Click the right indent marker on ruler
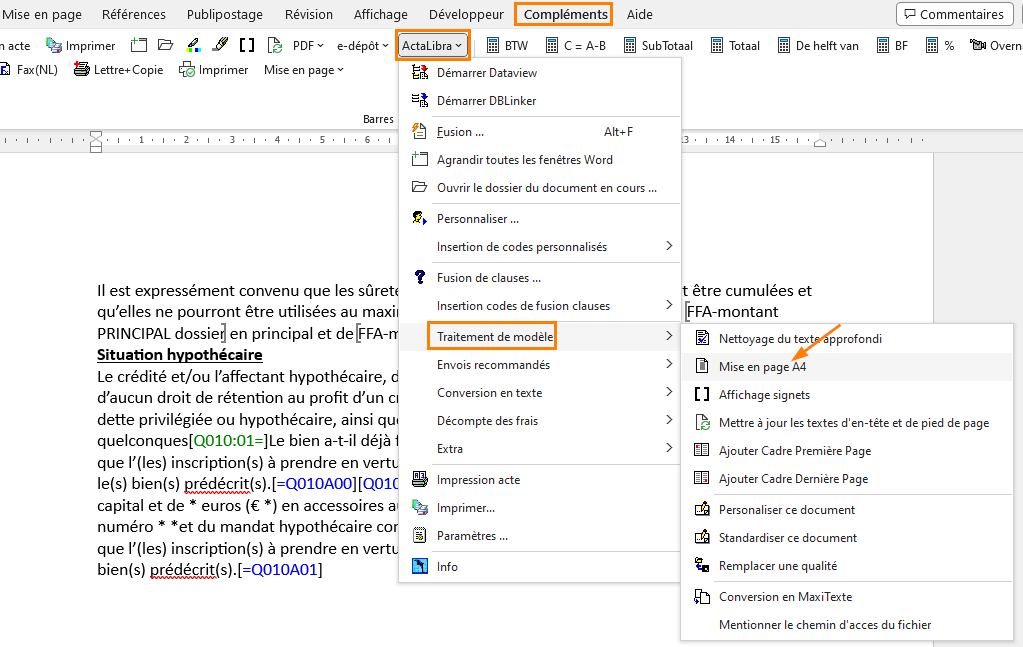Image resolution: width=1023 pixels, height=647 pixels. pyautogui.click(x=820, y=142)
